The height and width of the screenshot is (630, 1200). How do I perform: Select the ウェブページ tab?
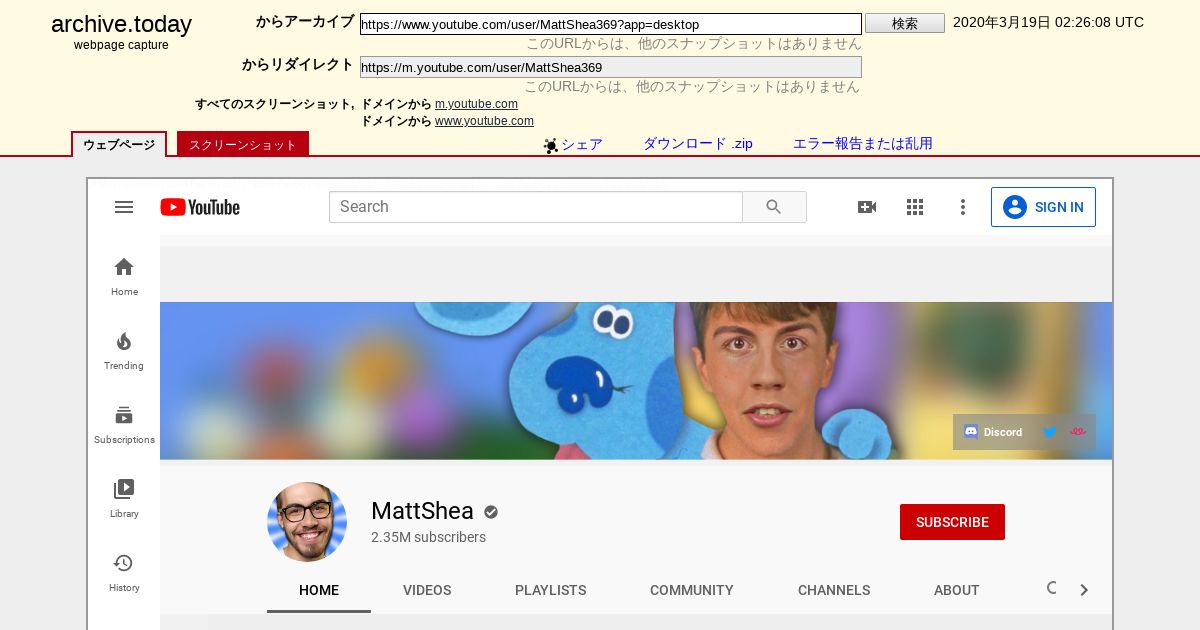pyautogui.click(x=119, y=145)
